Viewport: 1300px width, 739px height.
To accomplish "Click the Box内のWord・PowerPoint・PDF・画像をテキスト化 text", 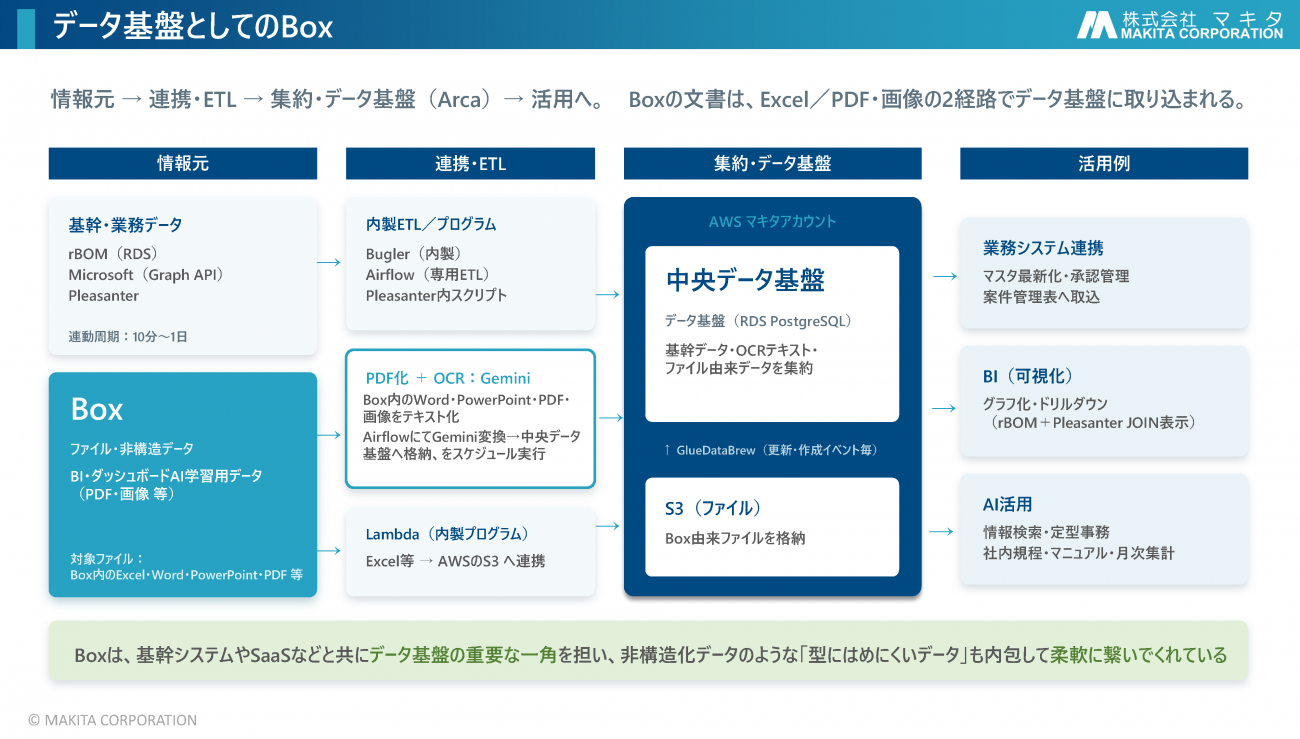I will [x=466, y=408].
